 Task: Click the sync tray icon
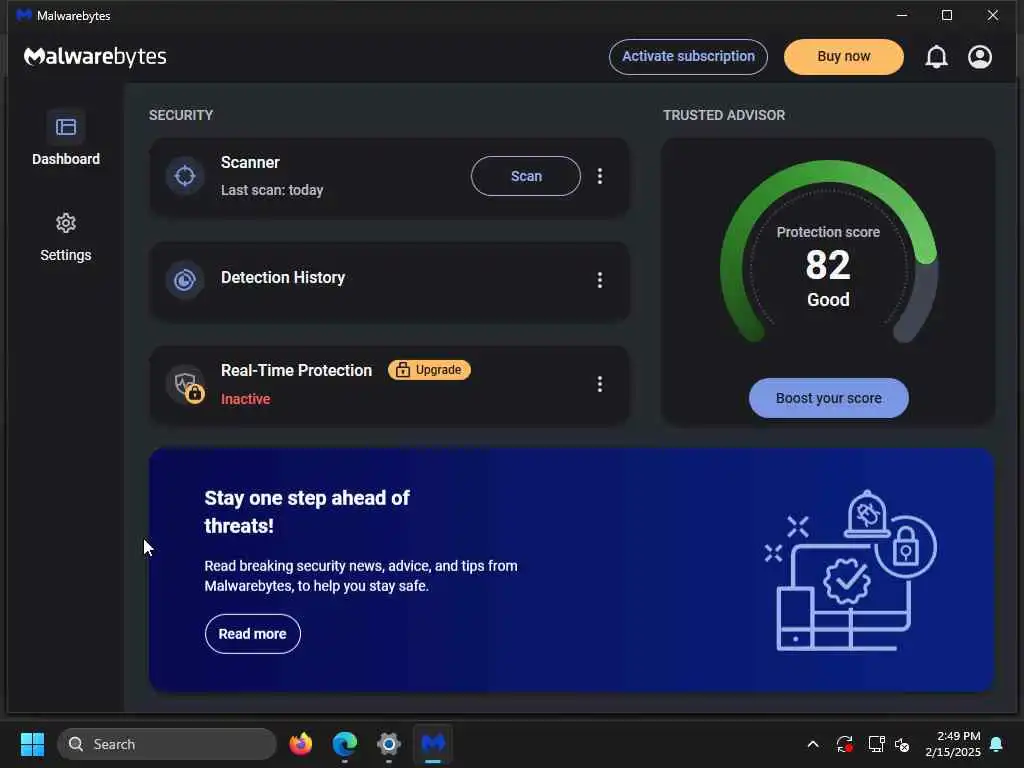844,744
